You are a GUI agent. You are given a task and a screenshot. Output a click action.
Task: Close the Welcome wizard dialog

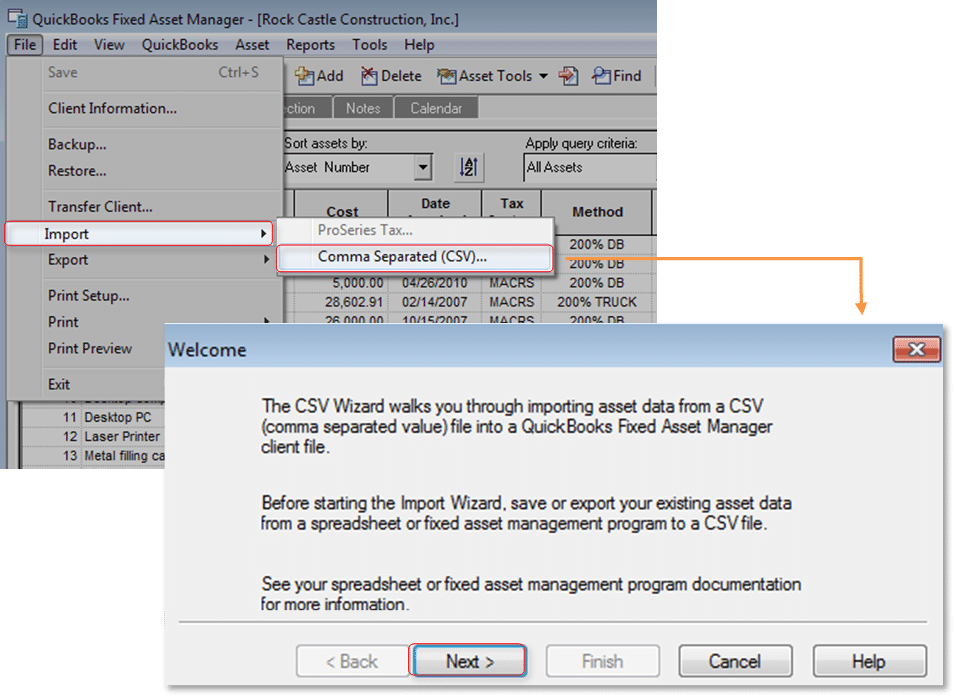coord(916,350)
